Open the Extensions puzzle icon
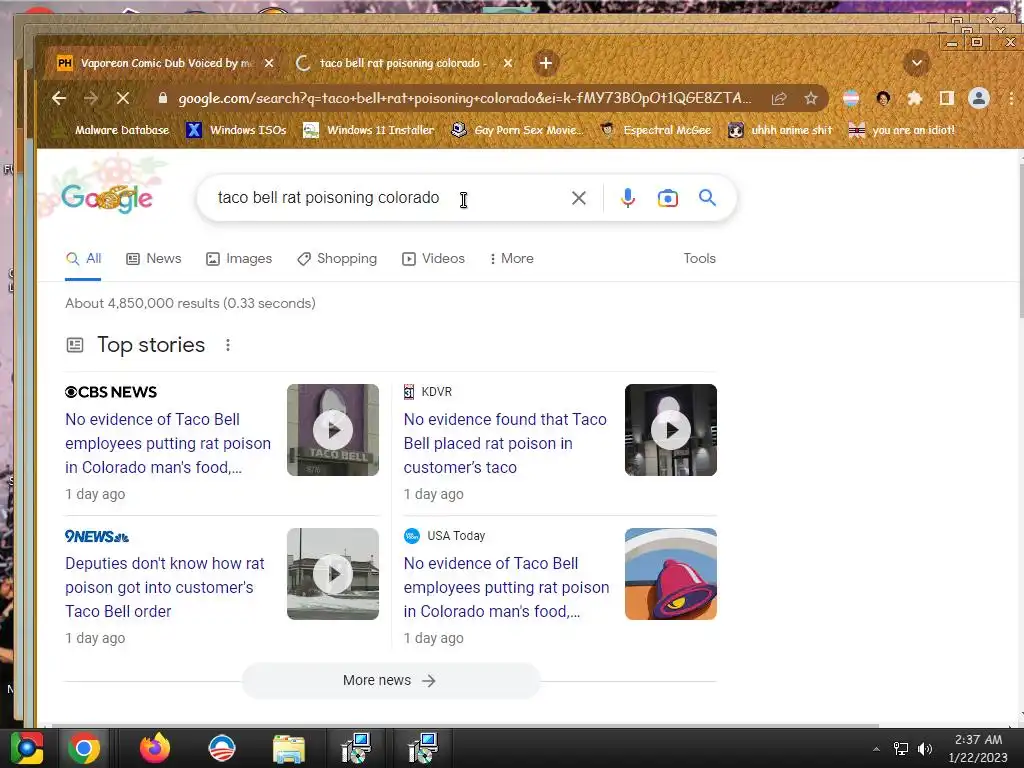This screenshot has width=1024, height=768. point(914,99)
